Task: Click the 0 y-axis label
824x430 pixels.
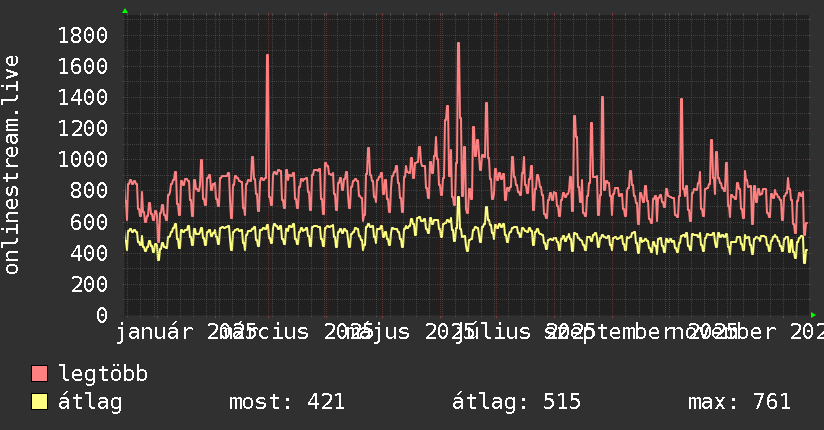Action: point(102,315)
